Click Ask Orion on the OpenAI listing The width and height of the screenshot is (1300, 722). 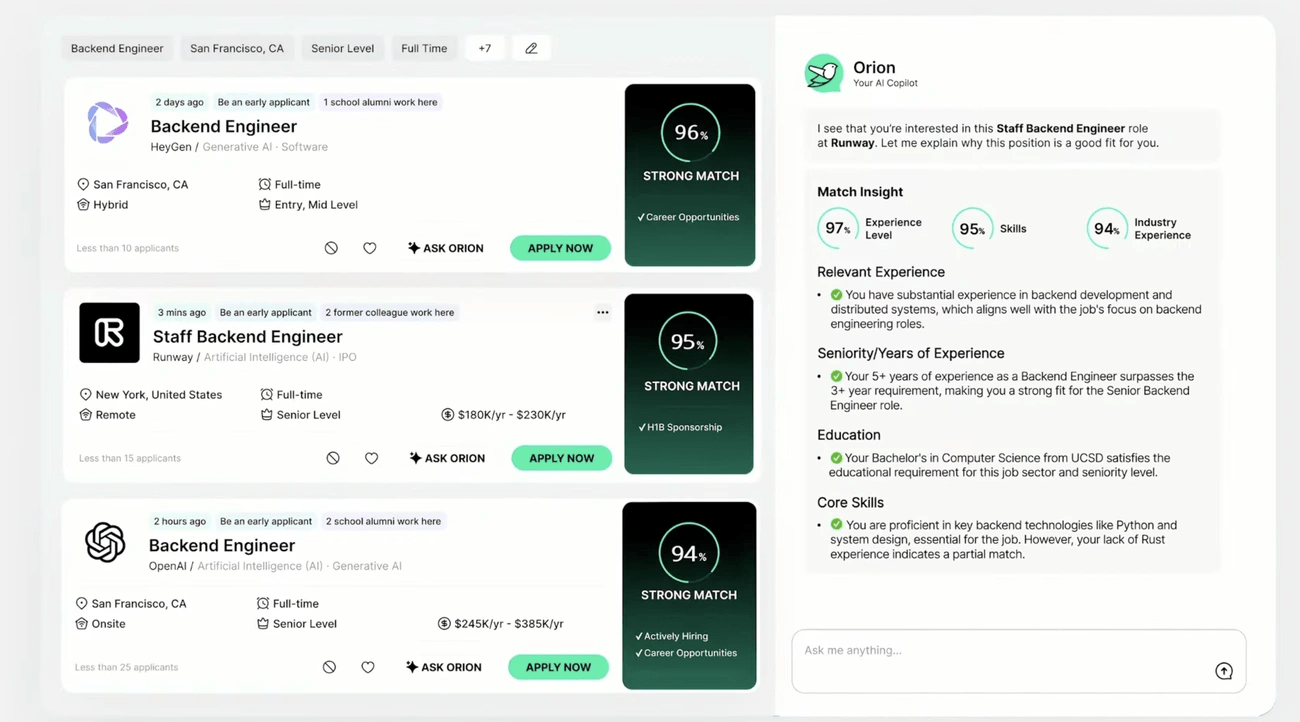coord(443,666)
